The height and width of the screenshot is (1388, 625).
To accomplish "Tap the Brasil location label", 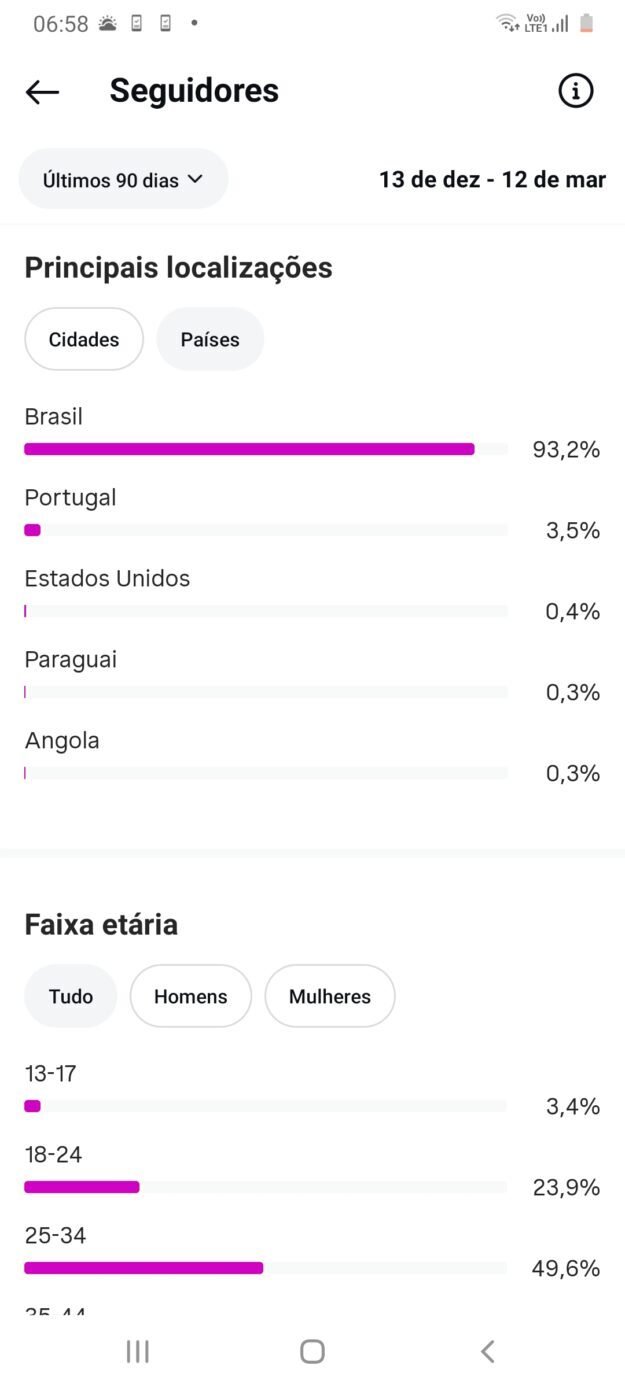I will [x=53, y=417].
